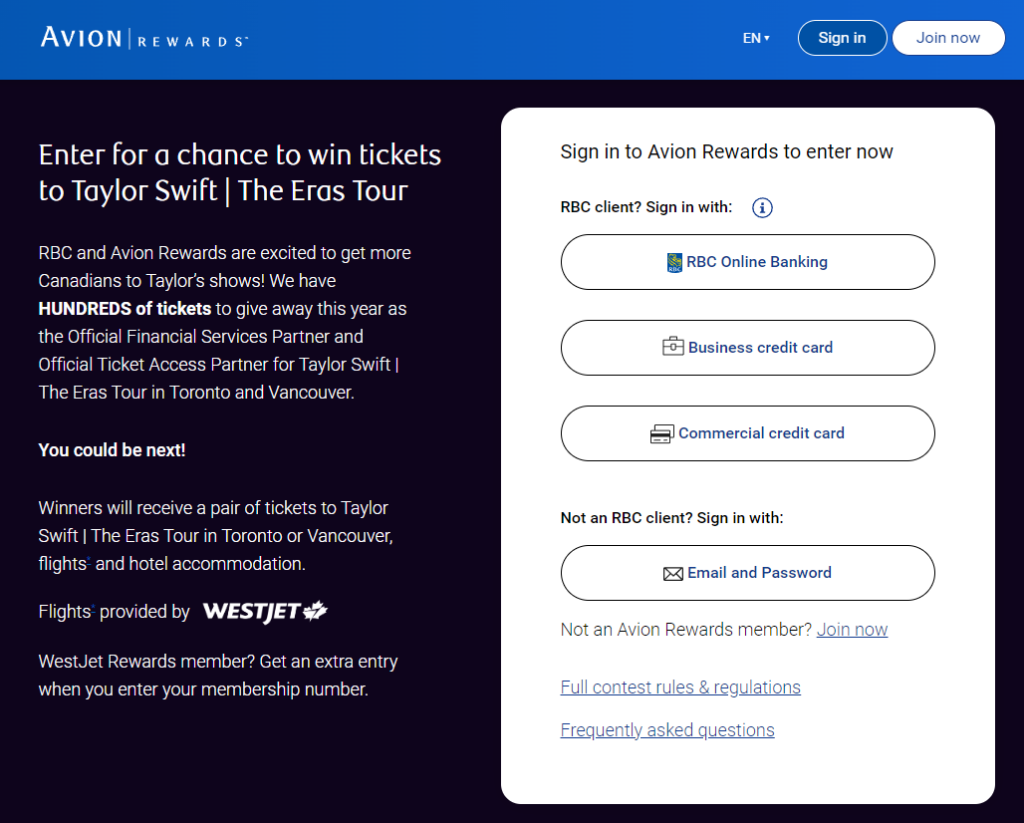Select the Commercial credit card sign-in option

(x=747, y=433)
